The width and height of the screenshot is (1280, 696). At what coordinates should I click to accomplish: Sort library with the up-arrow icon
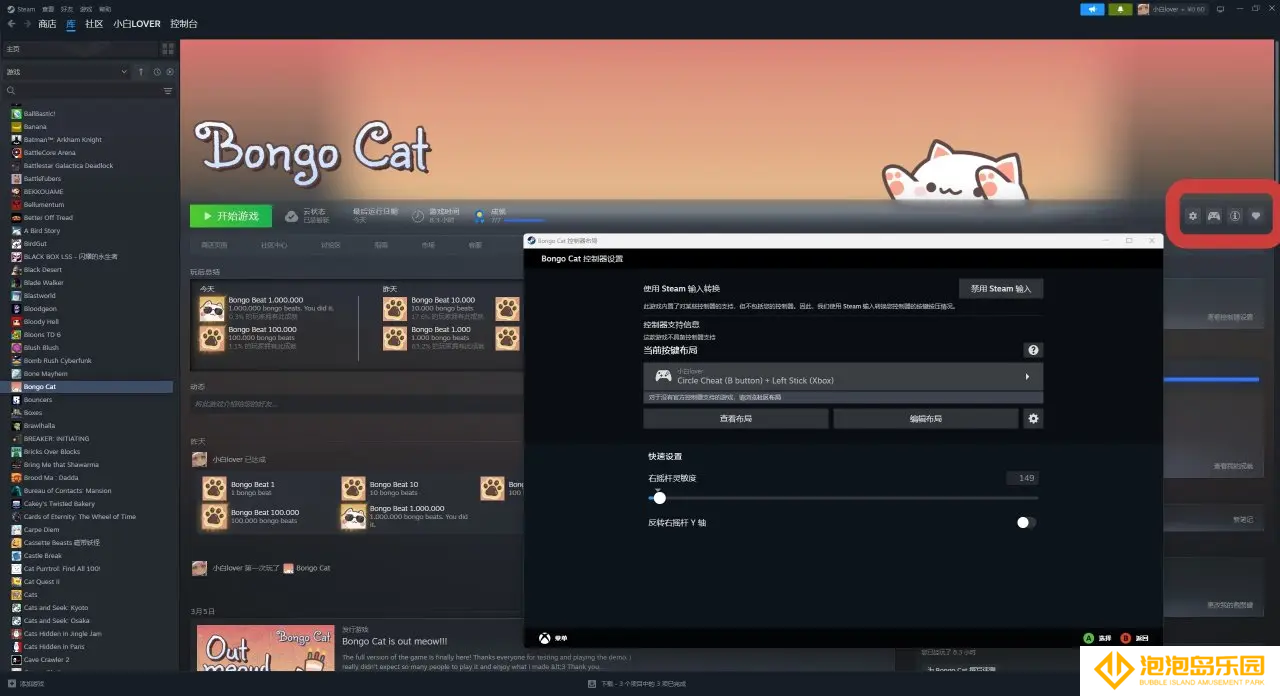tap(141, 72)
